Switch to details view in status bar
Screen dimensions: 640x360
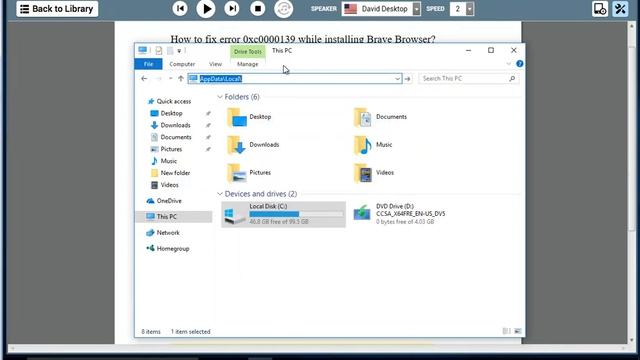506,331
